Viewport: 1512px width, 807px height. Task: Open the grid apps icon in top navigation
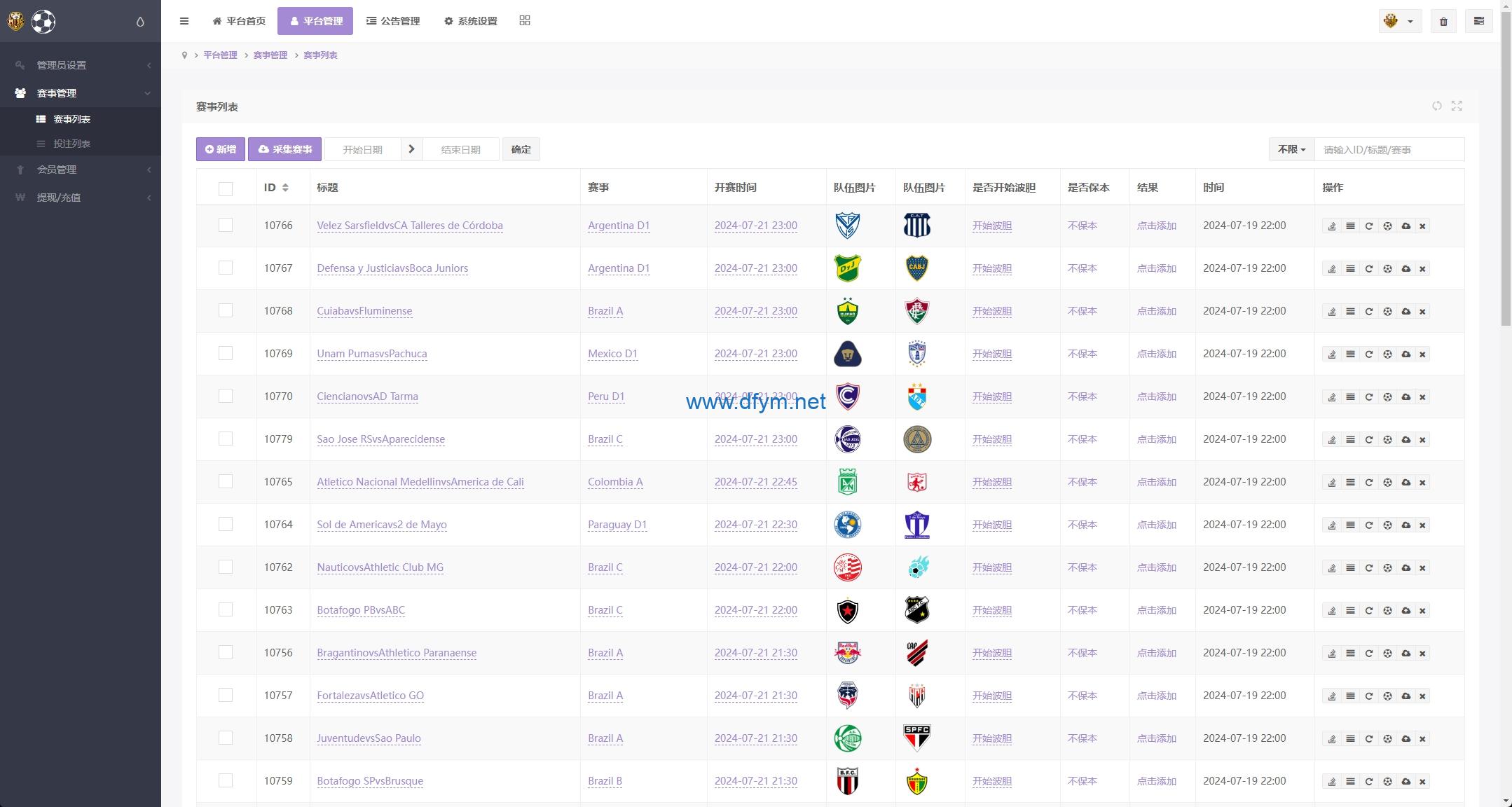[525, 20]
